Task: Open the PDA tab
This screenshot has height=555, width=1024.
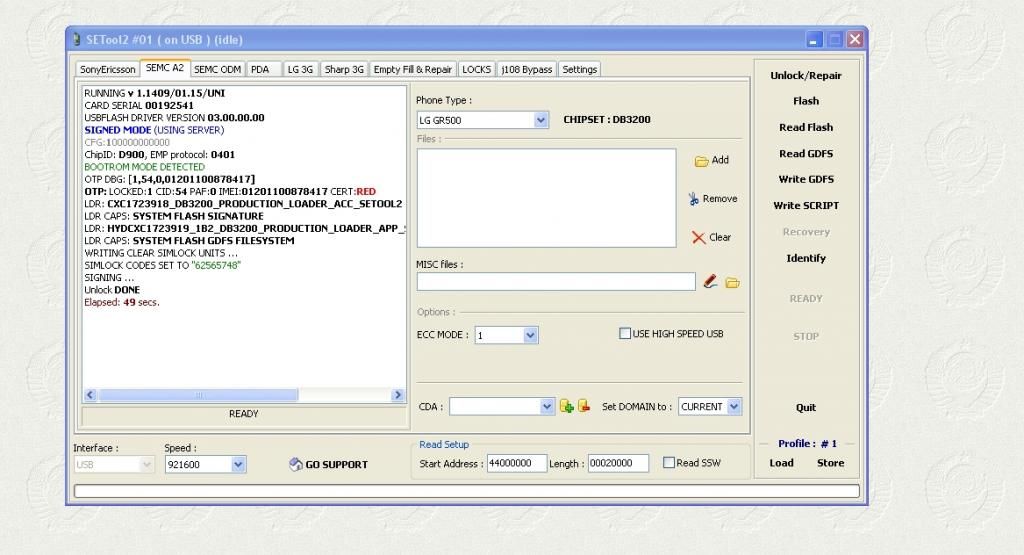Action: 260,69
